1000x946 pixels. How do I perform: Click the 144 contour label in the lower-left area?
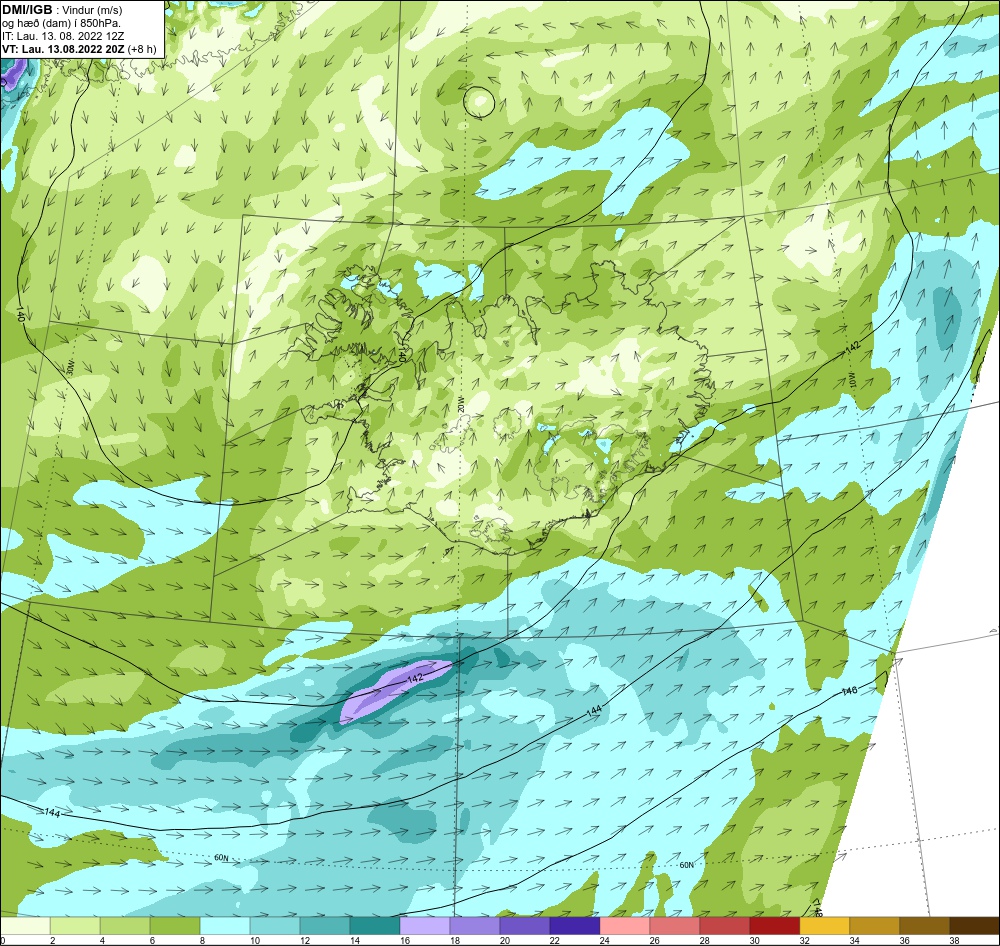point(52,813)
